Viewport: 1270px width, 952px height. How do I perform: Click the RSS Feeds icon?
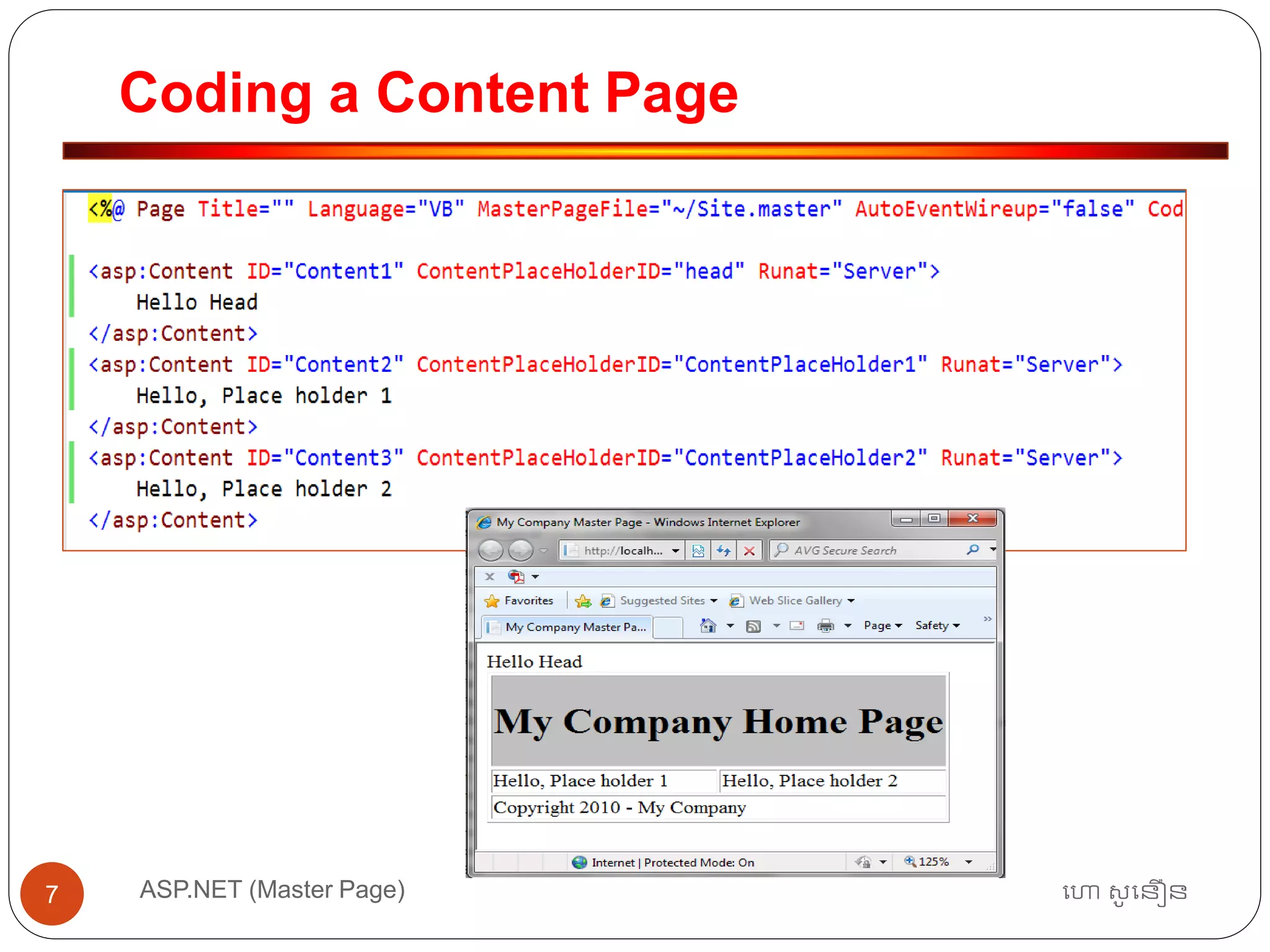(753, 626)
